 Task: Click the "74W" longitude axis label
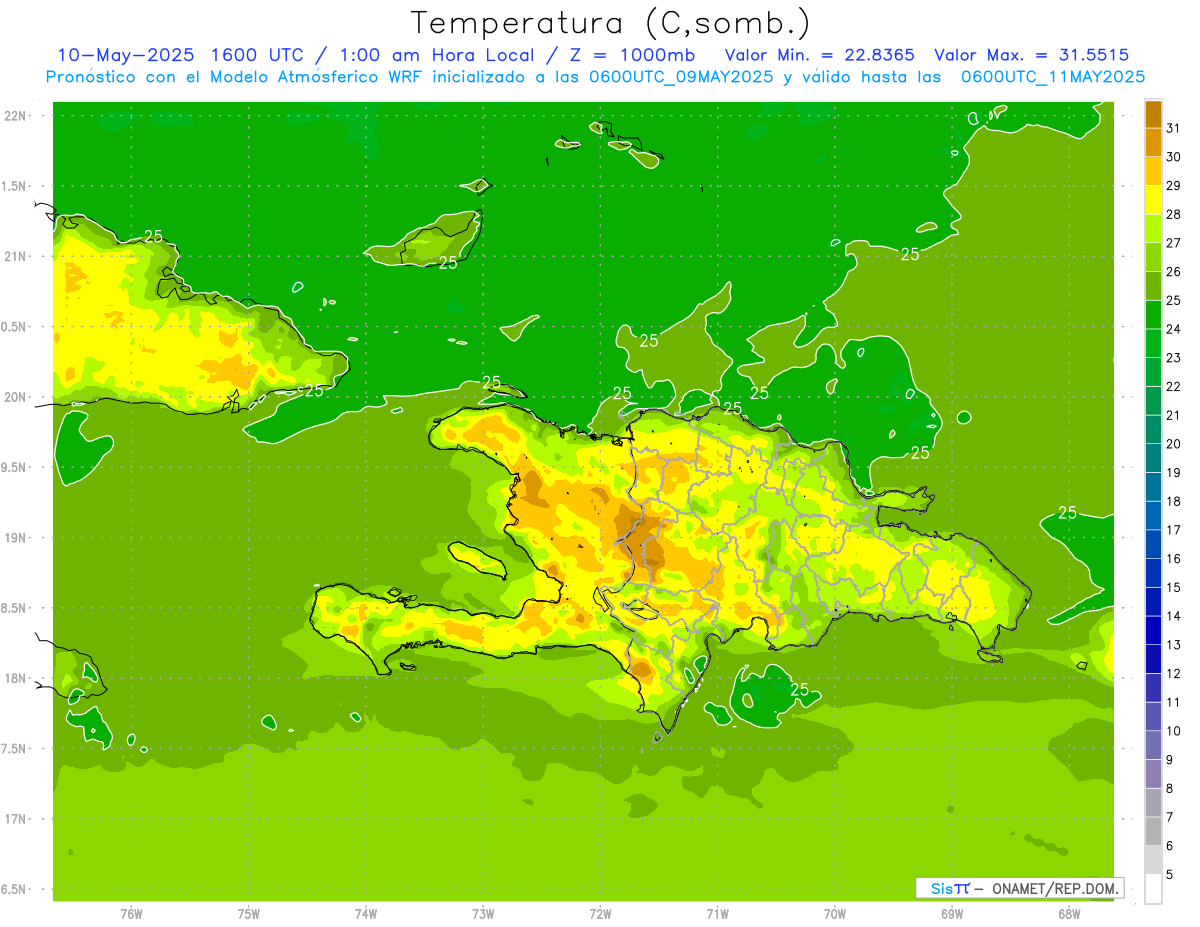point(366,913)
